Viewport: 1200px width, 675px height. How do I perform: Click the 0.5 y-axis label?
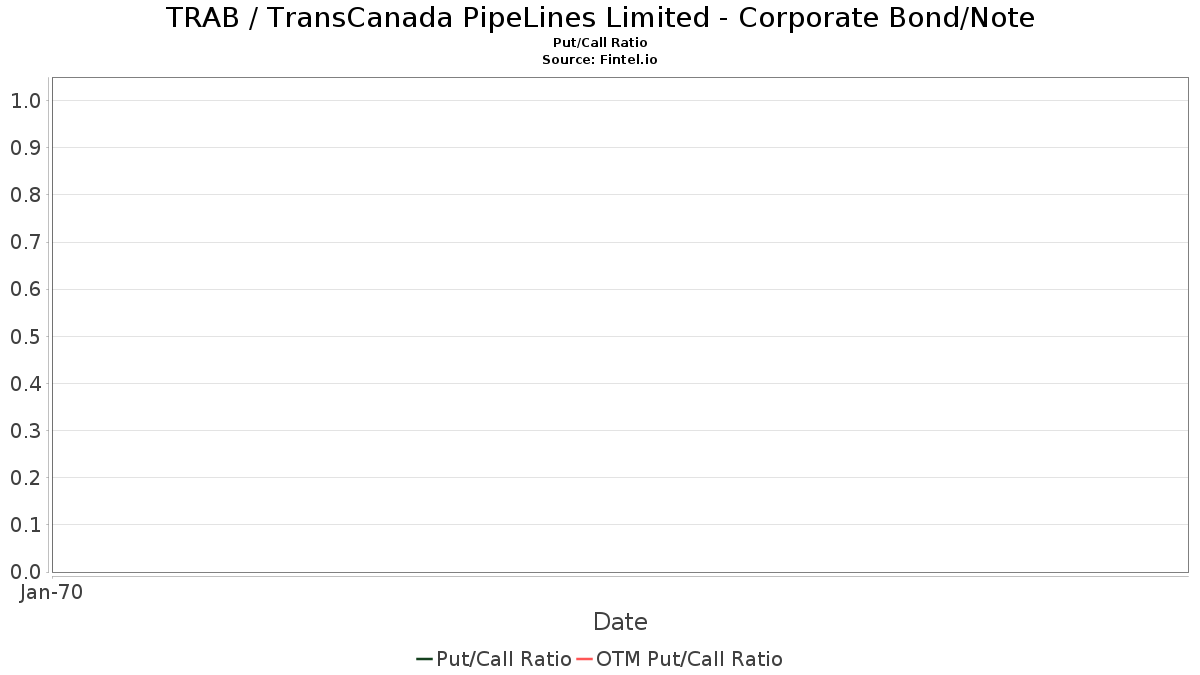25,337
